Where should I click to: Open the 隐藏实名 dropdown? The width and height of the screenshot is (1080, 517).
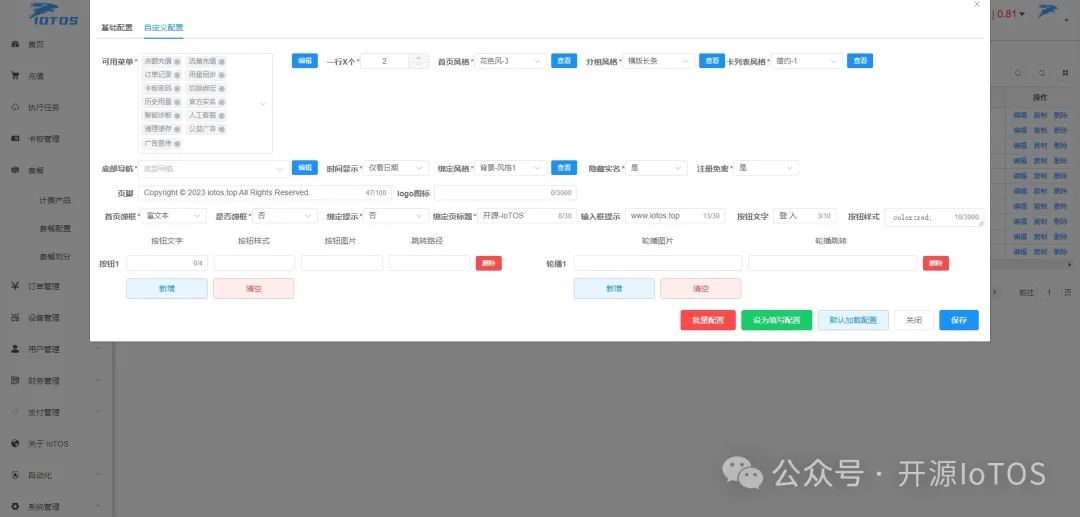[x=656, y=168]
